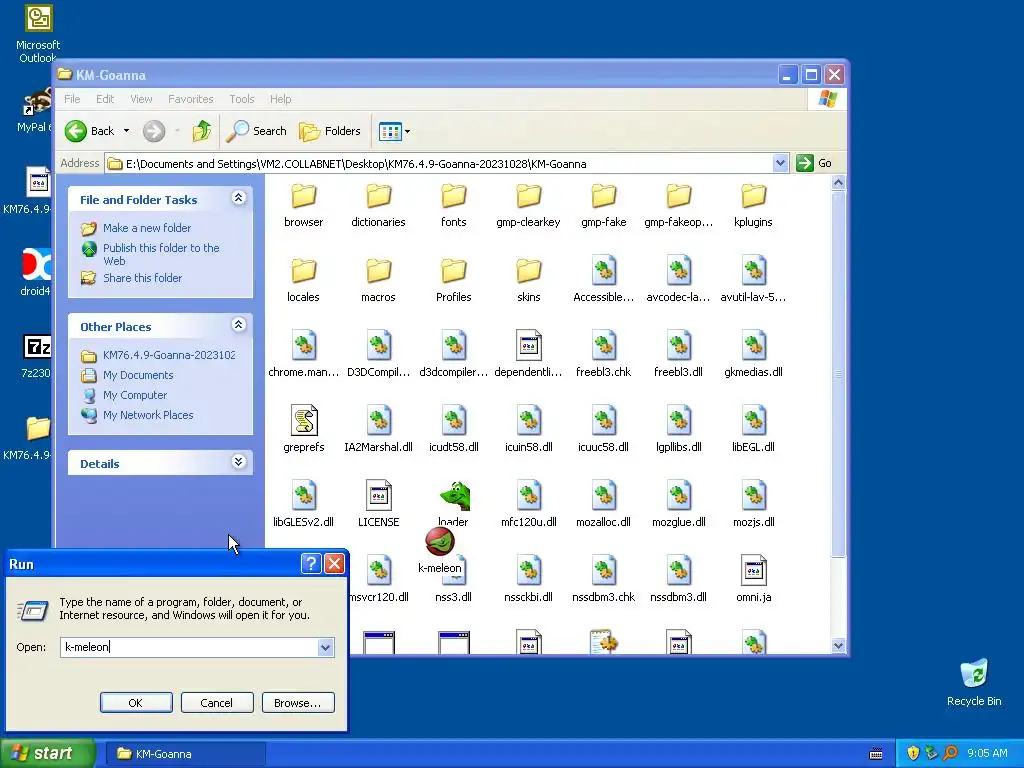Open the 7z230 desktop icon
Viewport: 1024px width, 768px height.
[37, 357]
